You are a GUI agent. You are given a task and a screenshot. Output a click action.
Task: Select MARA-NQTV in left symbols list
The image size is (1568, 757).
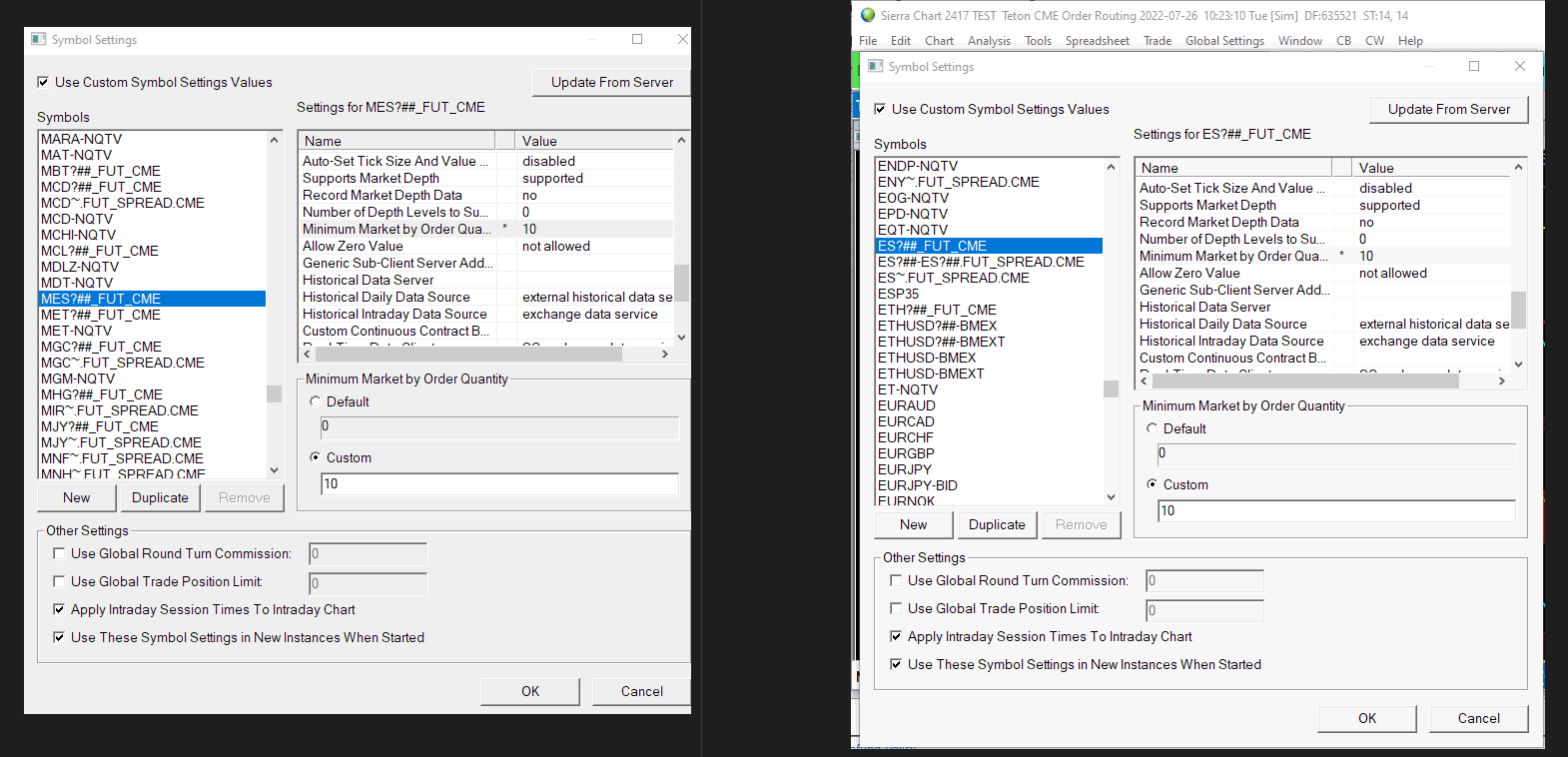153,139
